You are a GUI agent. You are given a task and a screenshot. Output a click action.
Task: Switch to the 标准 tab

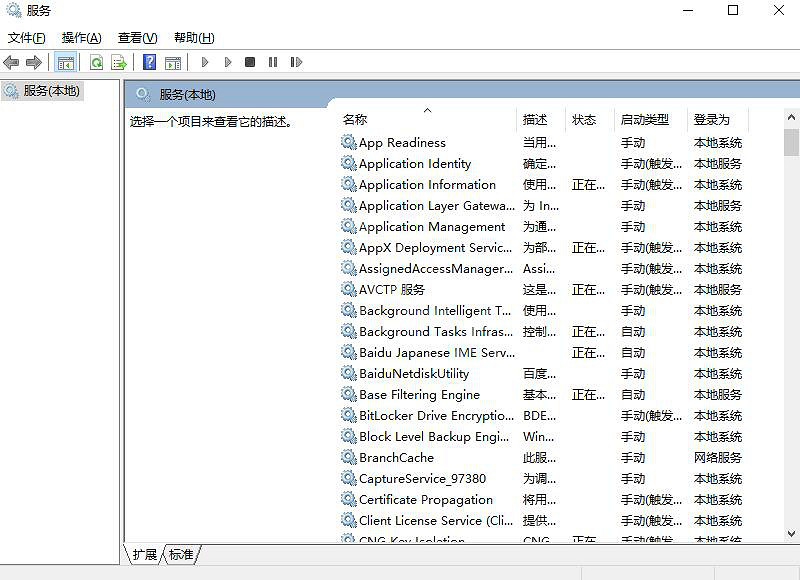click(181, 554)
